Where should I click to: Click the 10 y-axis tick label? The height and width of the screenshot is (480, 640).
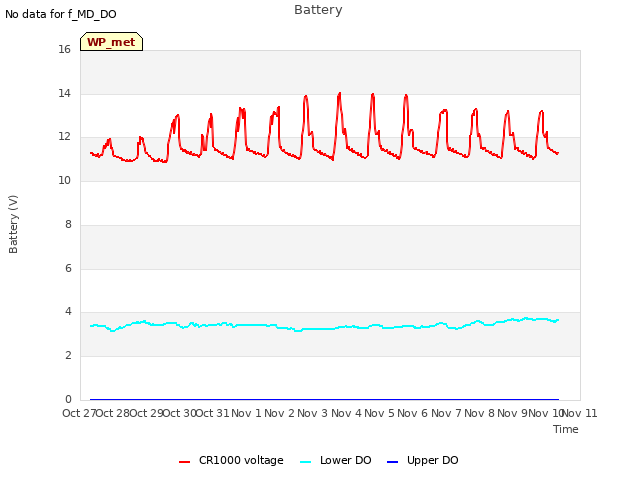tap(64, 180)
